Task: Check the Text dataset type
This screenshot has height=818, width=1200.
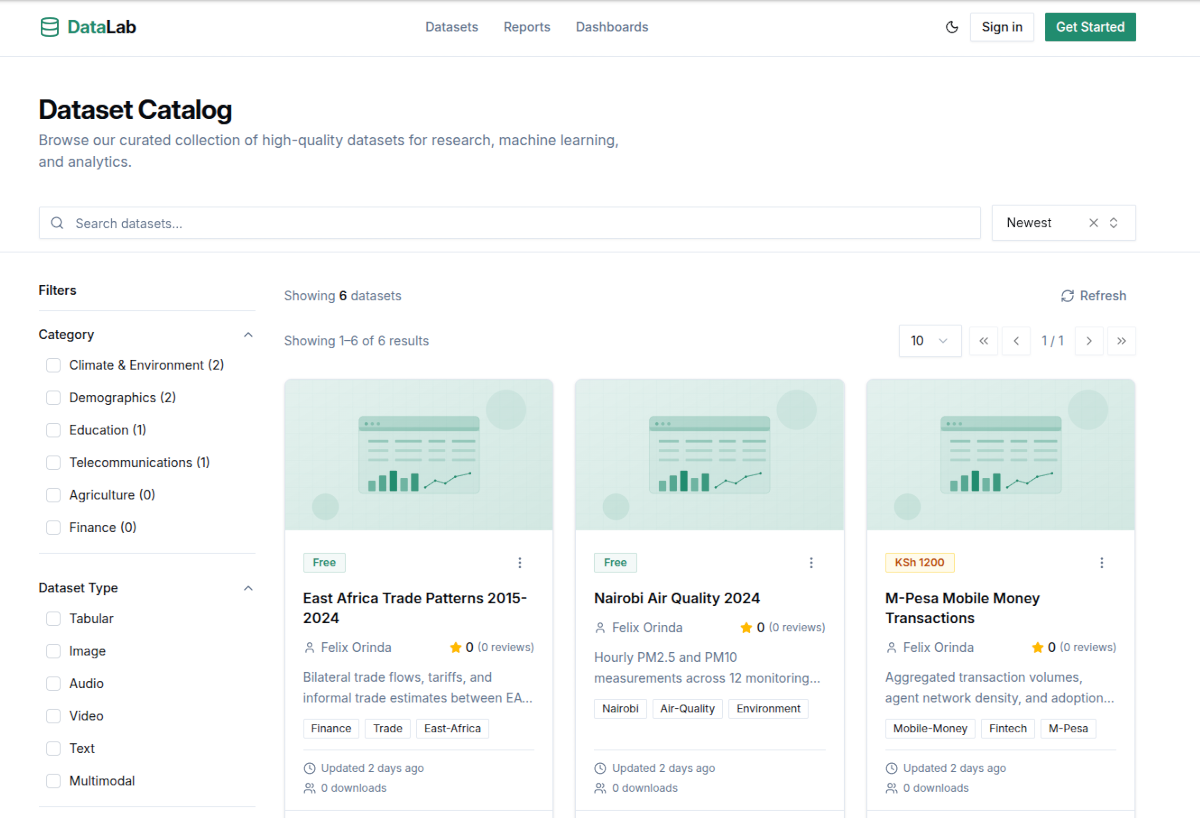Action: [54, 749]
